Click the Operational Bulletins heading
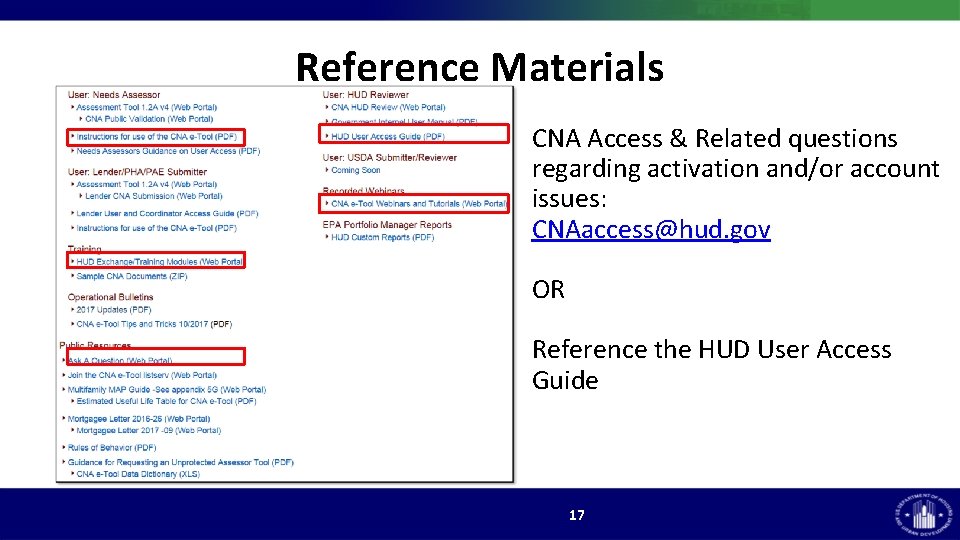 tap(110, 297)
